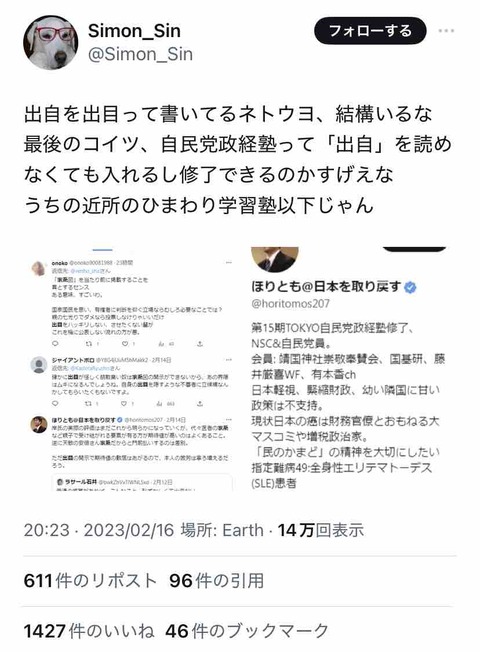Open the left screenshot of reply tweets
Screen dimensions: 480x652
click(x=132, y=368)
